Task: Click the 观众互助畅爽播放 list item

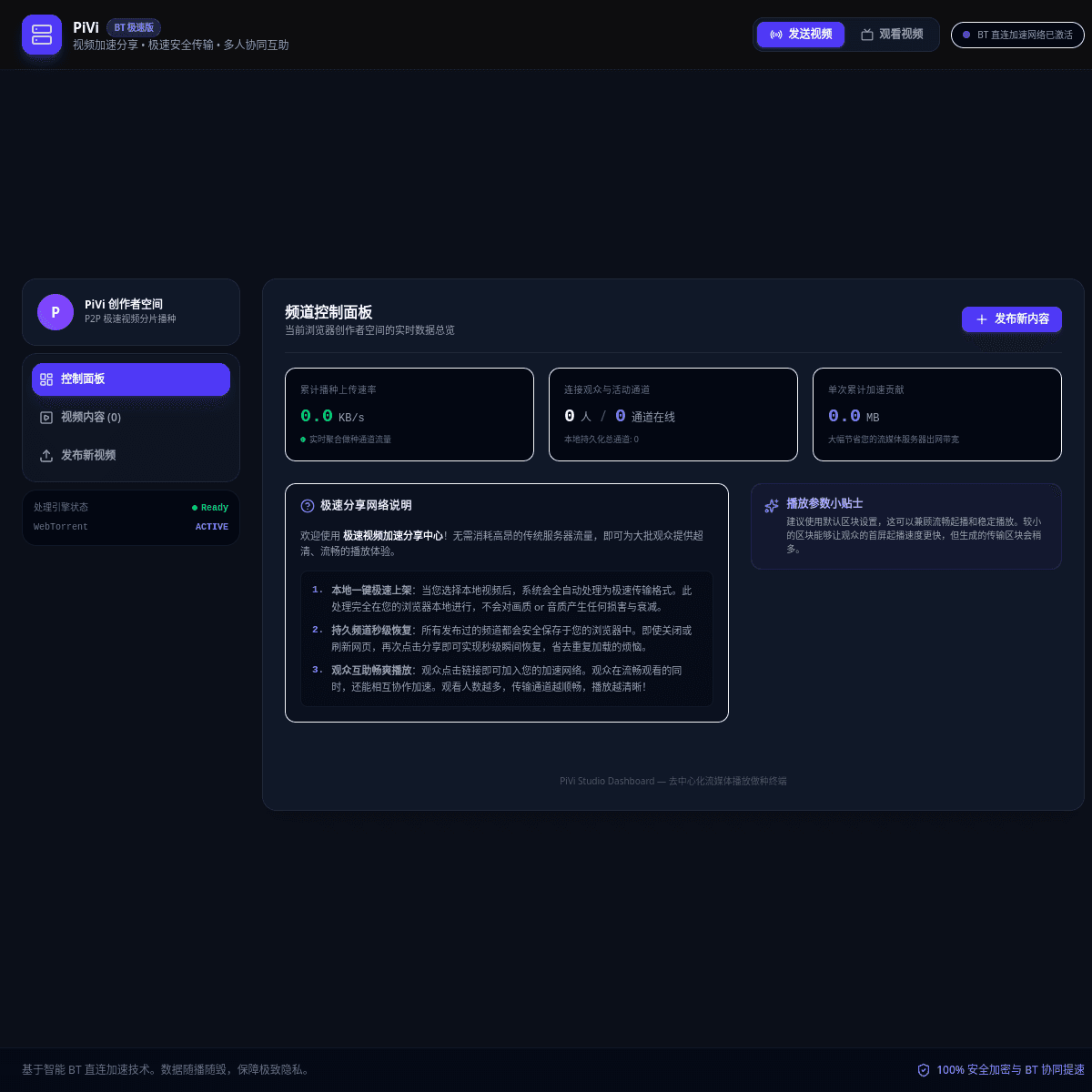Action: pyautogui.click(x=507, y=679)
